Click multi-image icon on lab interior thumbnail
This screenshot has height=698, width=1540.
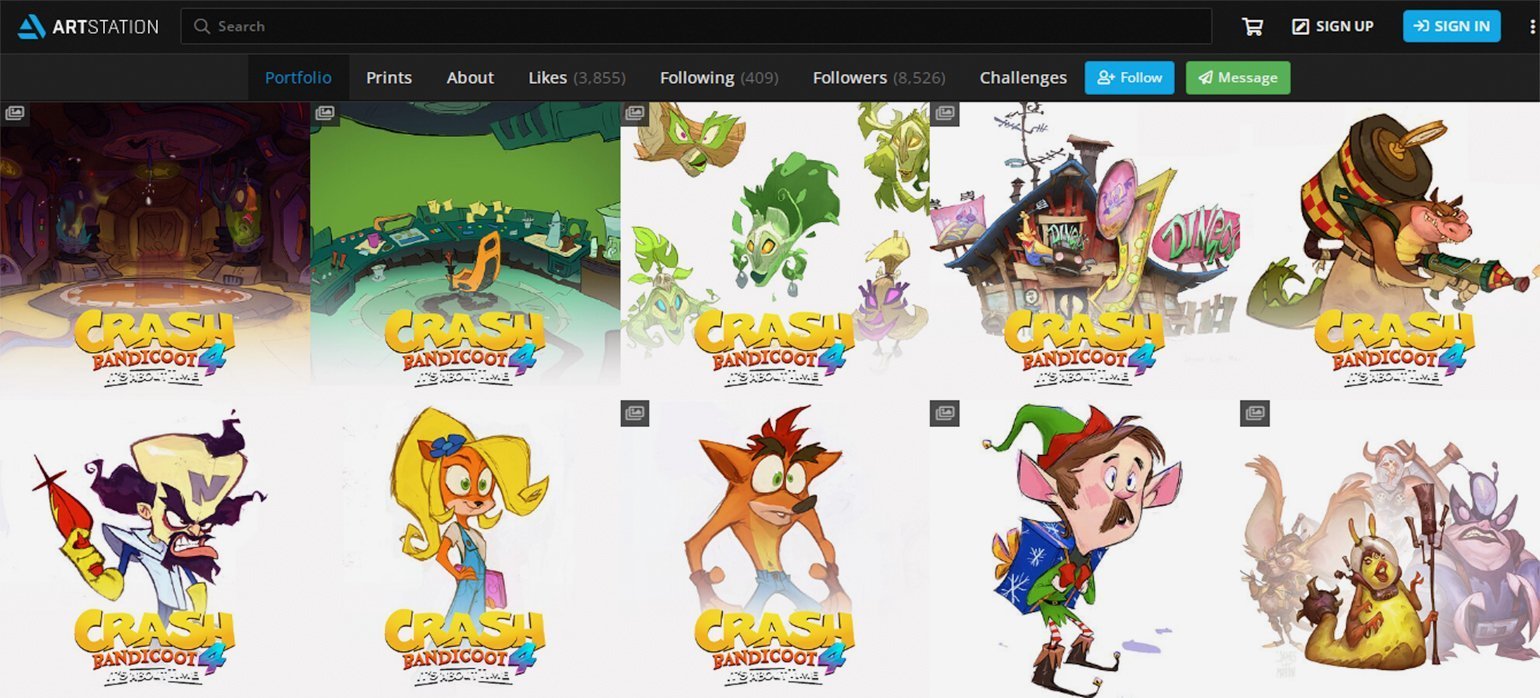click(15, 113)
